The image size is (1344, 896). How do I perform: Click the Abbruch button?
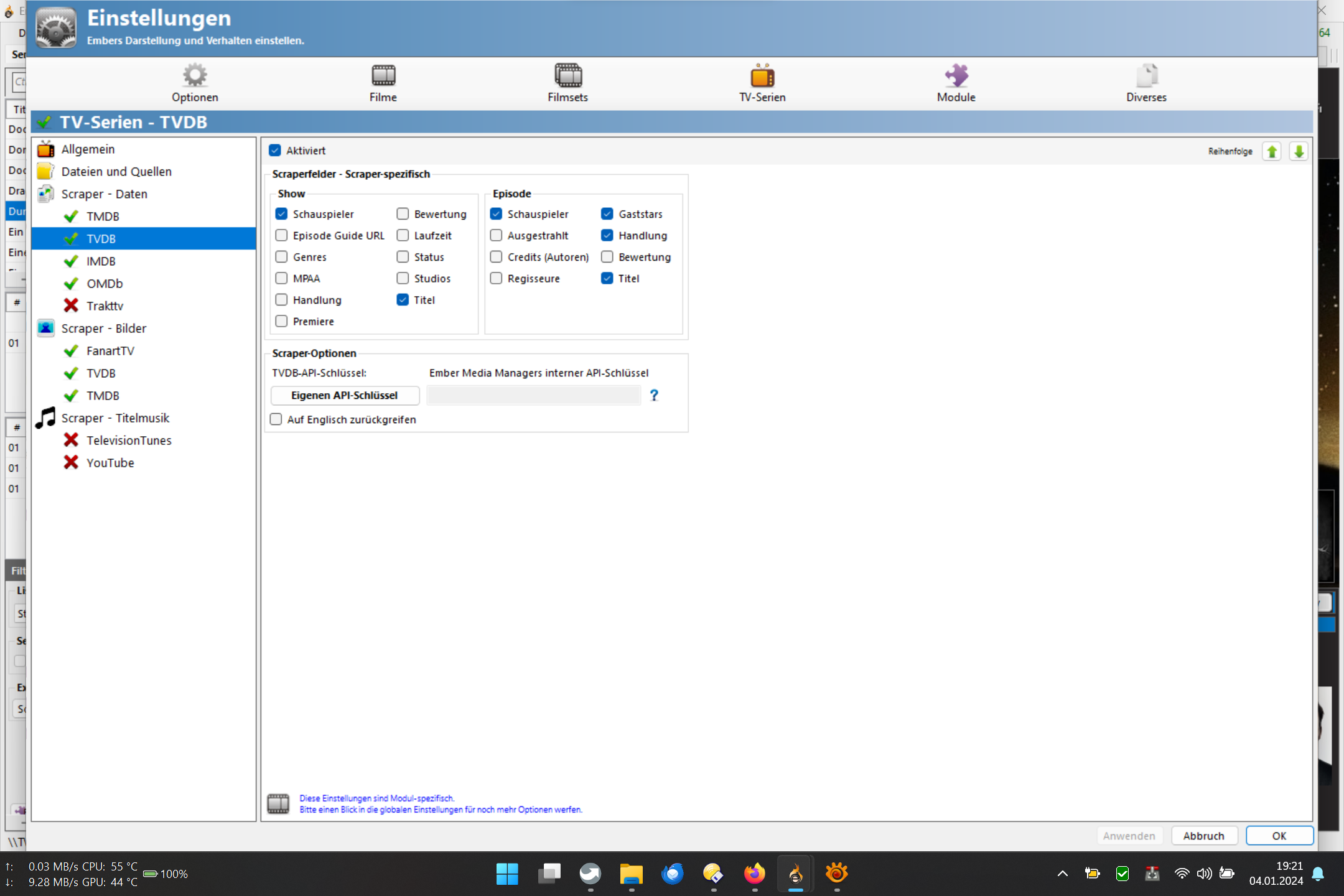click(1204, 836)
